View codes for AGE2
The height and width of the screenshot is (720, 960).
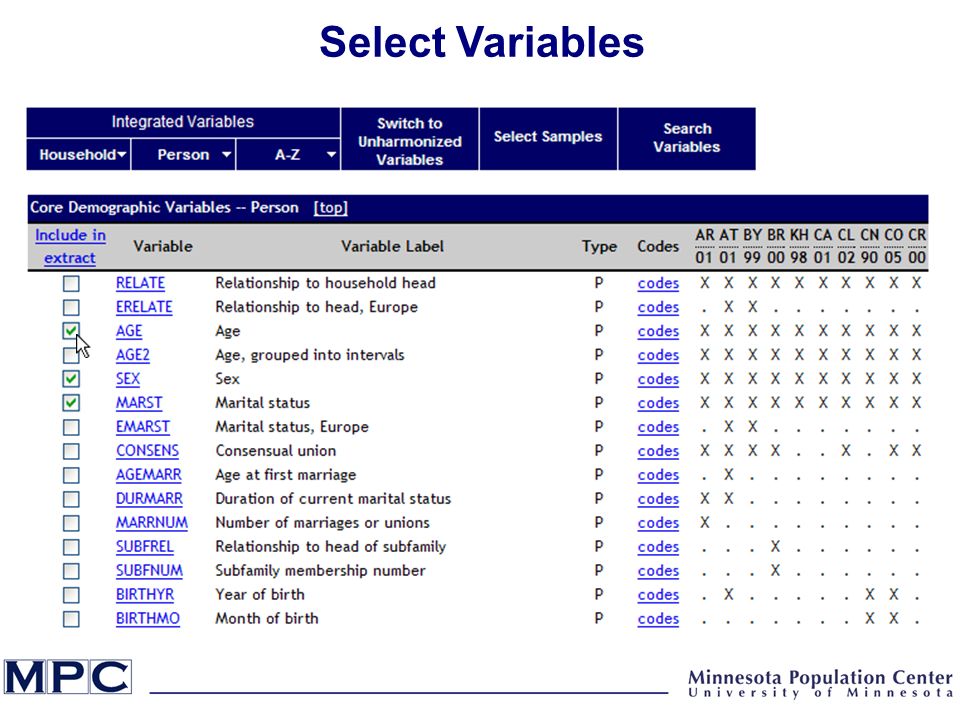pos(658,355)
